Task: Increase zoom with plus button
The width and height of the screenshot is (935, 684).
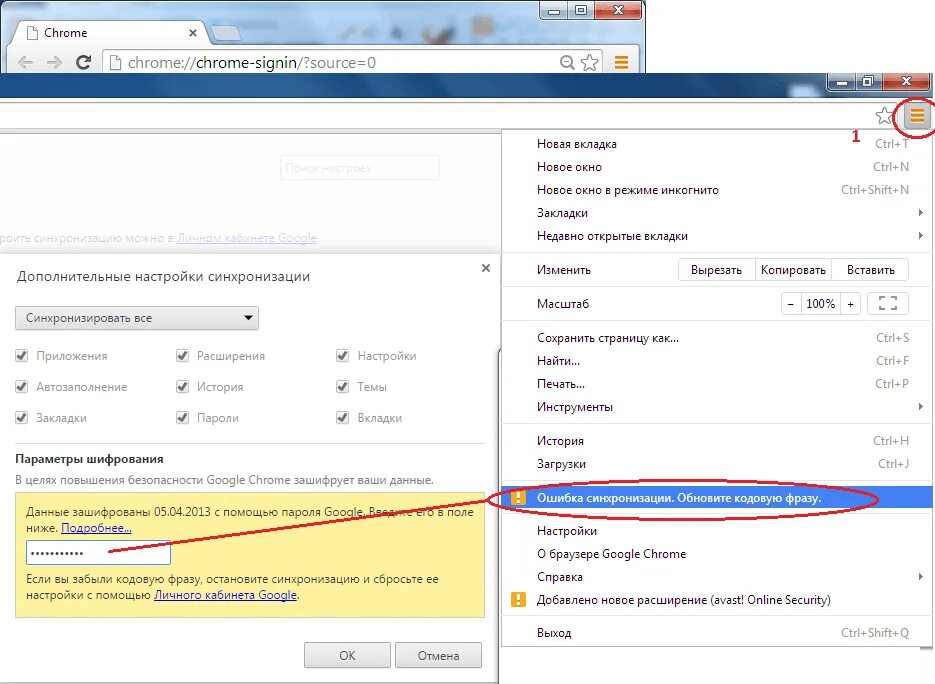Action: point(850,304)
